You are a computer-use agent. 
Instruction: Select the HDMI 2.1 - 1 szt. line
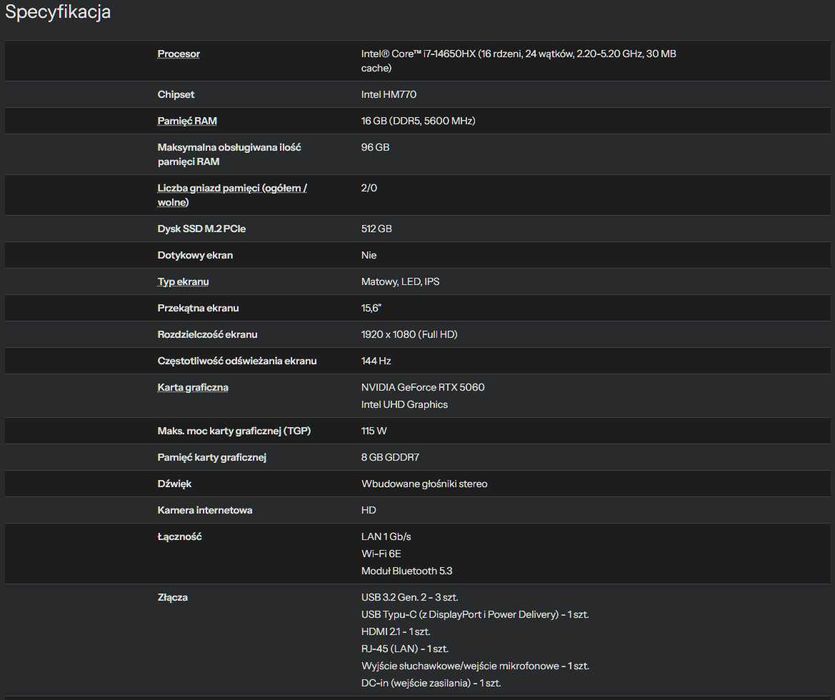396,632
